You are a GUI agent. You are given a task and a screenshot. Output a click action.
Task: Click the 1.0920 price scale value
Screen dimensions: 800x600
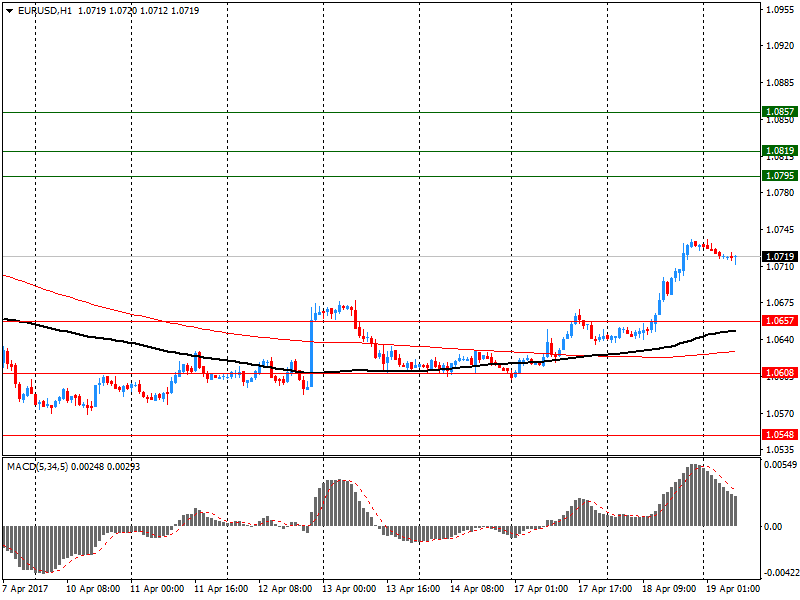(781, 46)
